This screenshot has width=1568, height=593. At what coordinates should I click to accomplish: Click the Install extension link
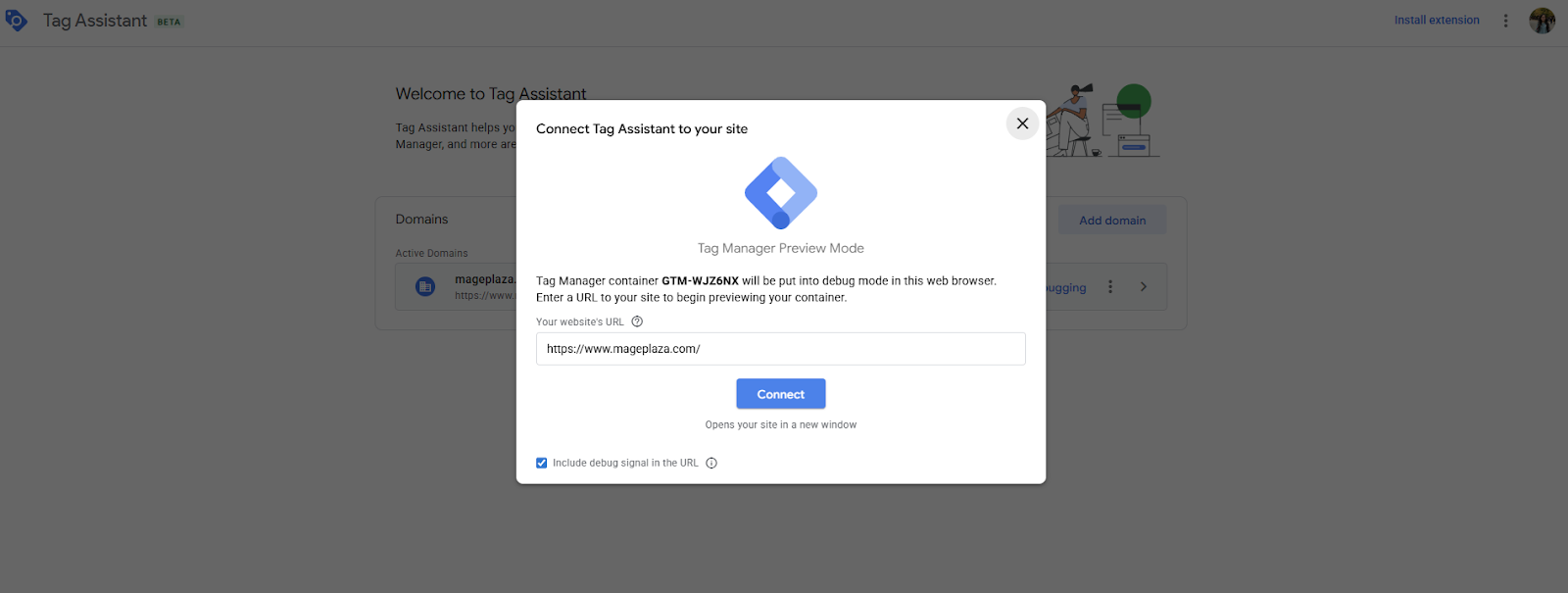coord(1437,21)
